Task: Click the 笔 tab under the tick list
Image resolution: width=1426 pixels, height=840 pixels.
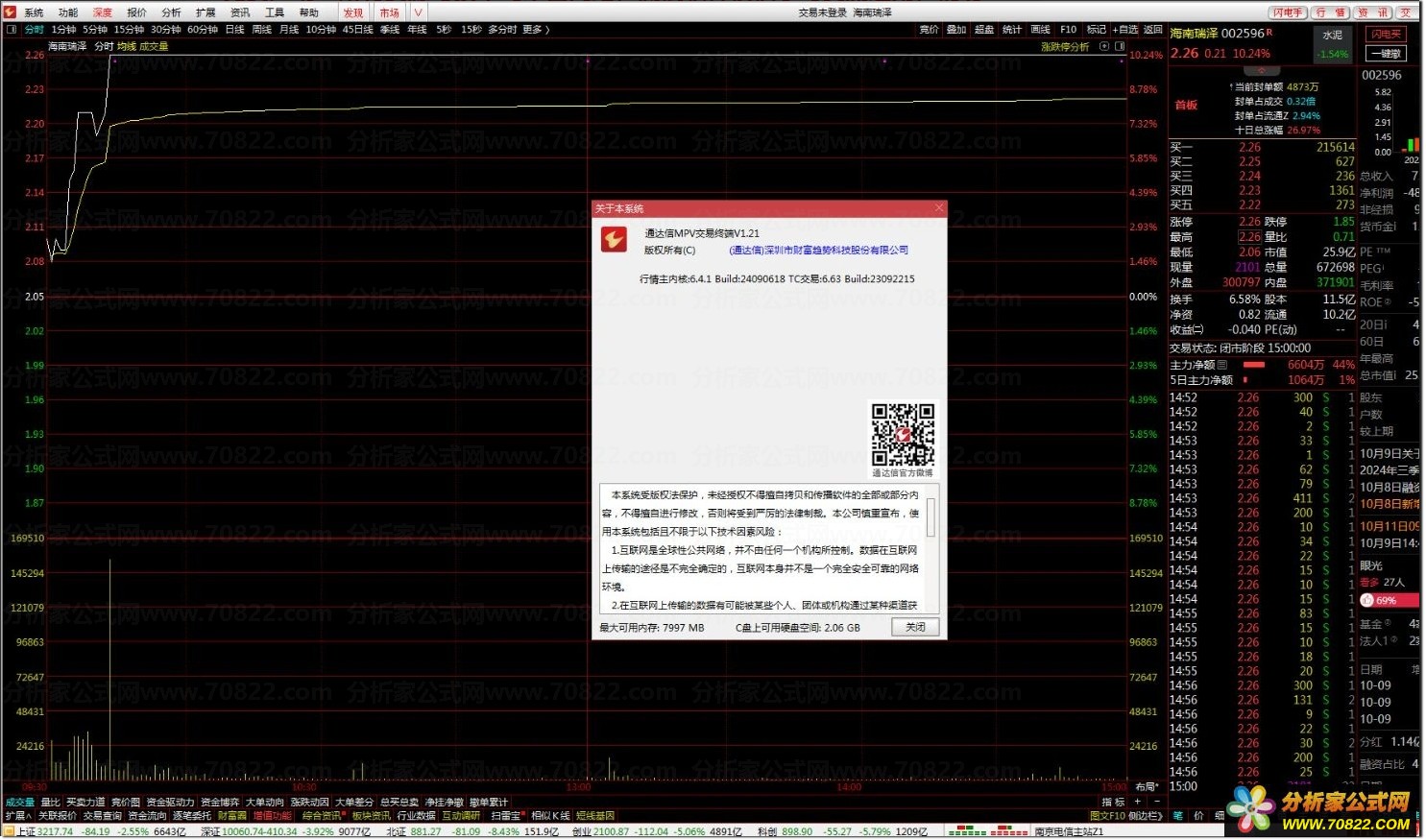Action: click(x=1177, y=816)
